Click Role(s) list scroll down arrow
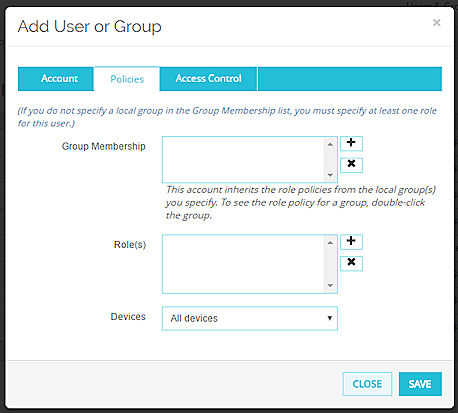Screen dimensions: 458x413 point(330,285)
